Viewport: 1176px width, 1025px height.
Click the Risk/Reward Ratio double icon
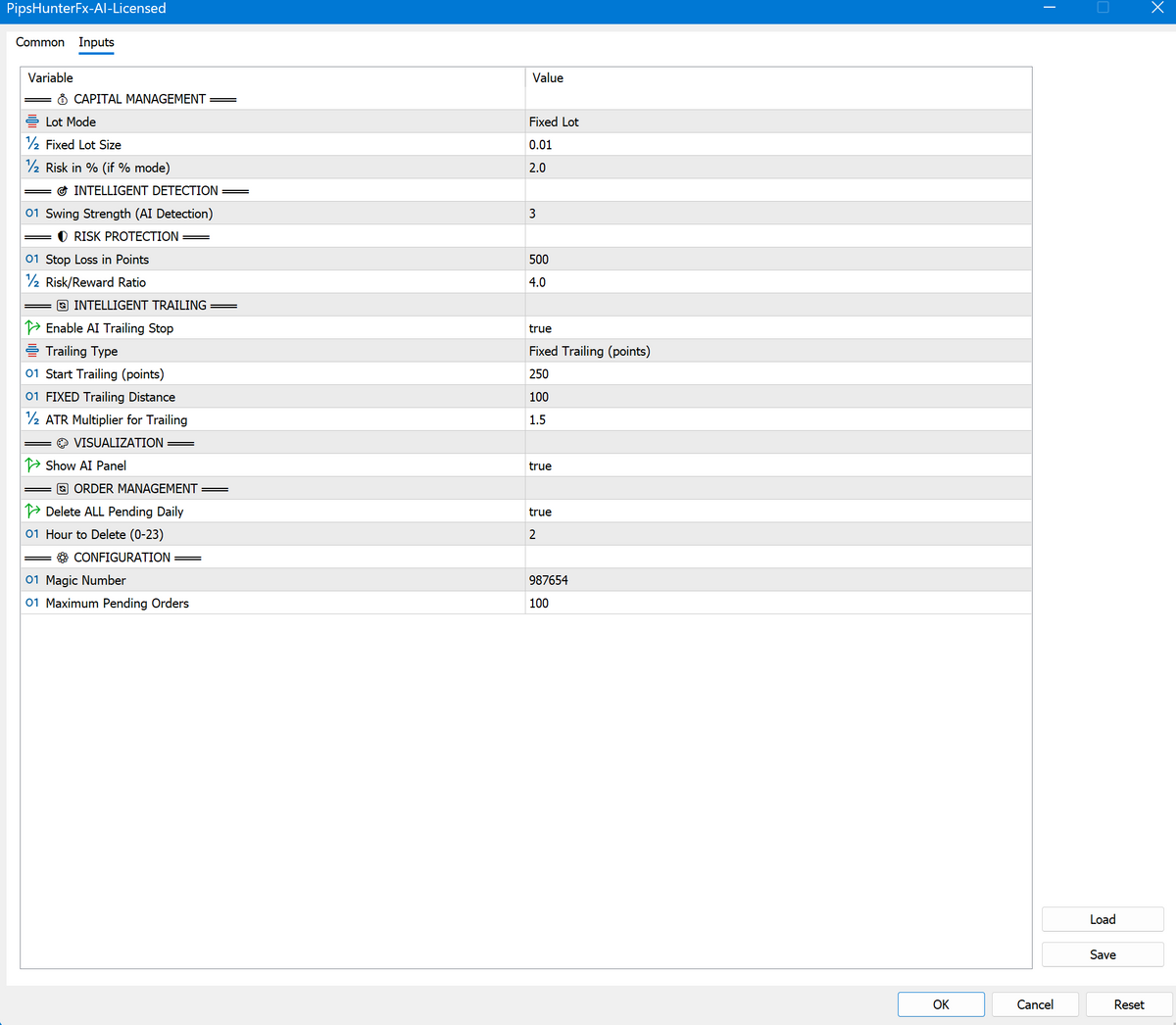point(32,282)
